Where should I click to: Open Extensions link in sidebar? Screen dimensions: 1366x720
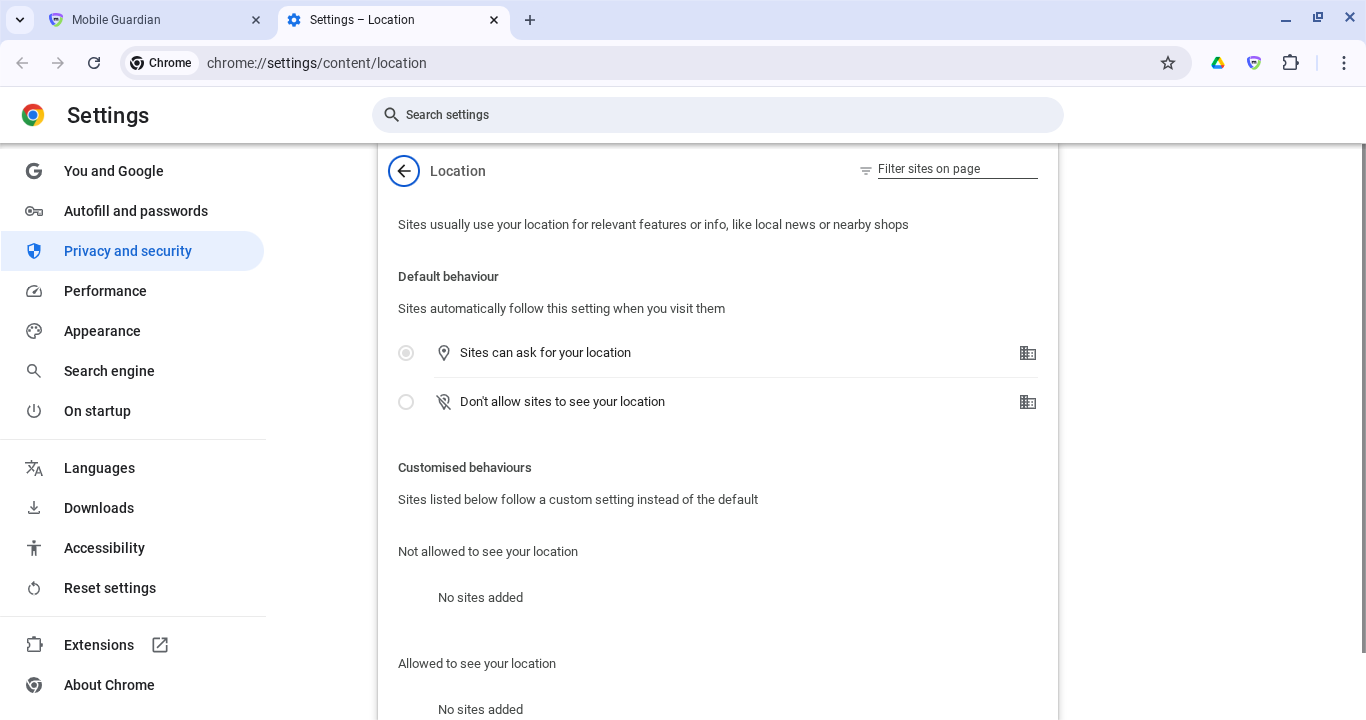point(99,645)
